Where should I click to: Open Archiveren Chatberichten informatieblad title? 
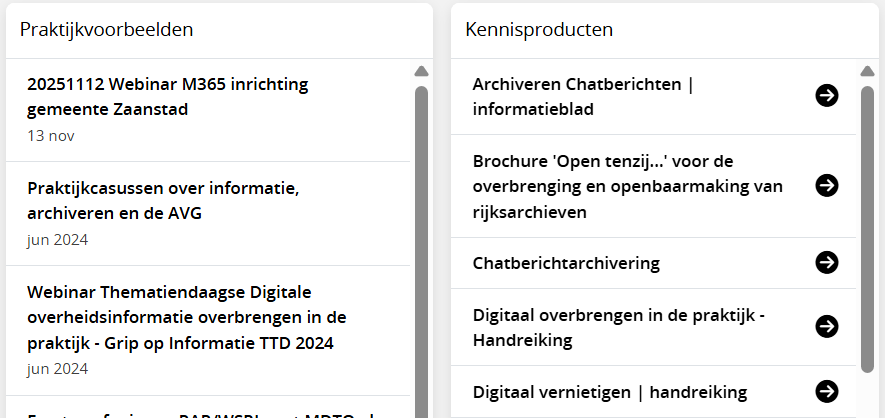[x=583, y=96]
